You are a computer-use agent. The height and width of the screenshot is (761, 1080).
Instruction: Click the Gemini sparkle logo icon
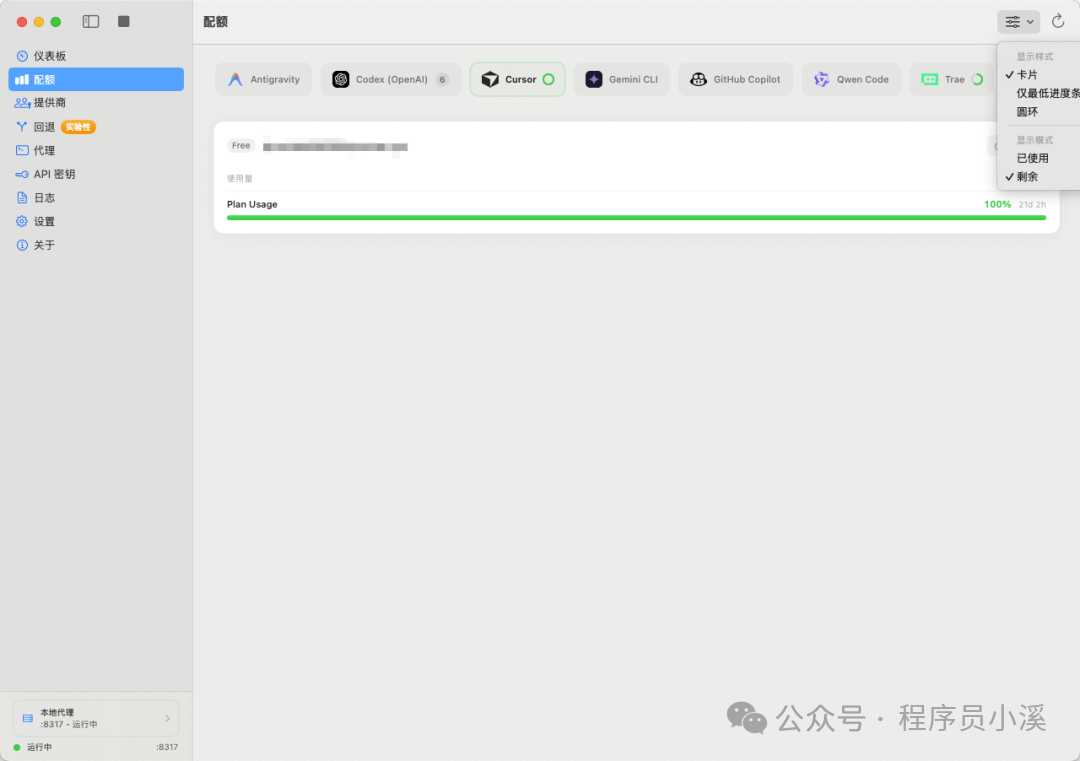pyautogui.click(x=594, y=79)
